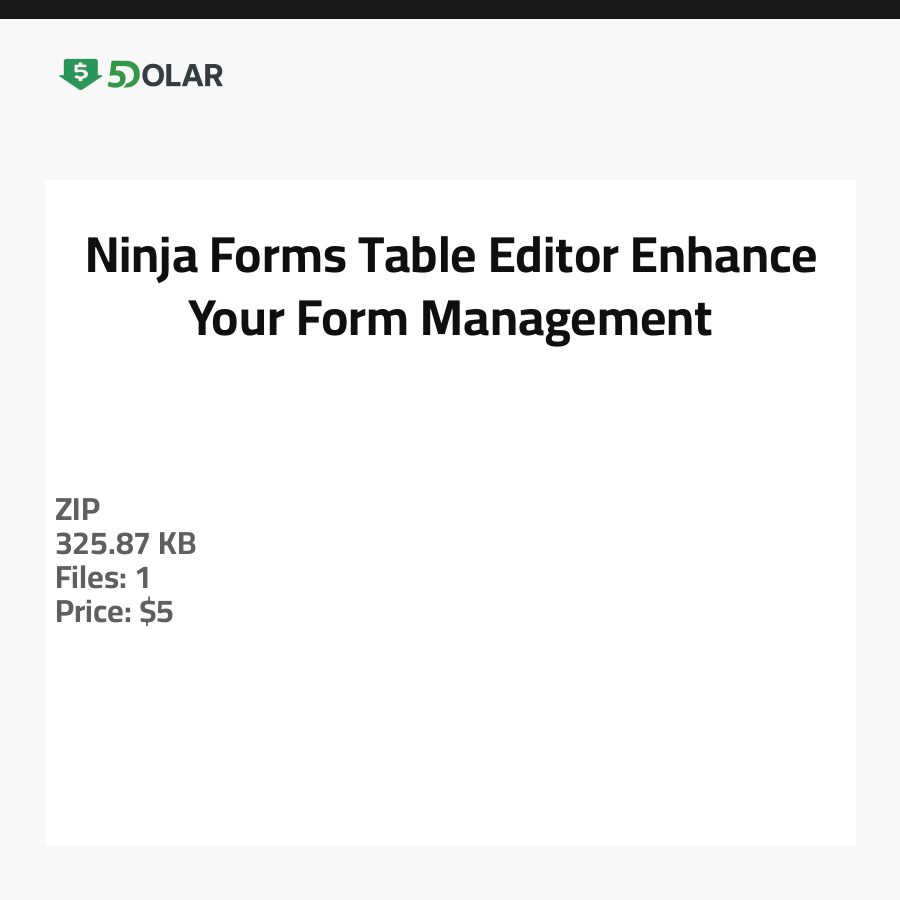Click the ZIP file type label
Image resolution: width=900 pixels, height=900 pixels.
(78, 510)
